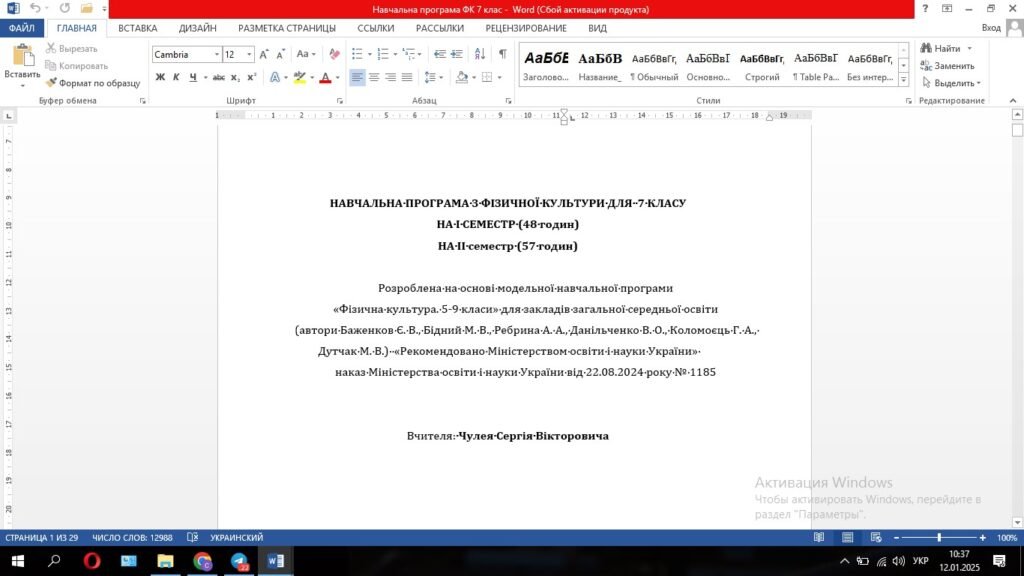Click the superscript x² icon
This screenshot has height=576, width=1024.
[x=252, y=77]
